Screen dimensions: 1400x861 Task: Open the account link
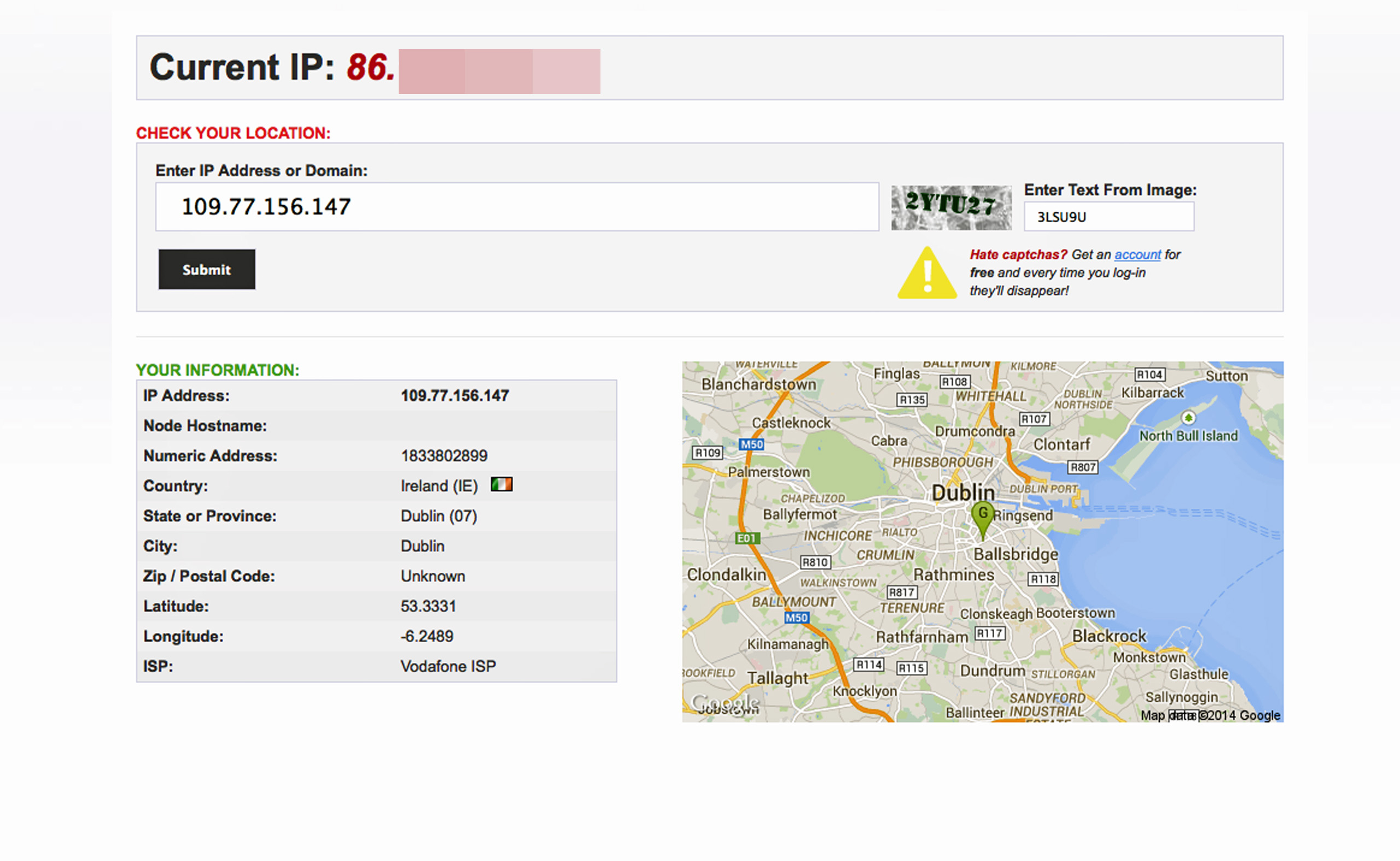pos(1137,254)
